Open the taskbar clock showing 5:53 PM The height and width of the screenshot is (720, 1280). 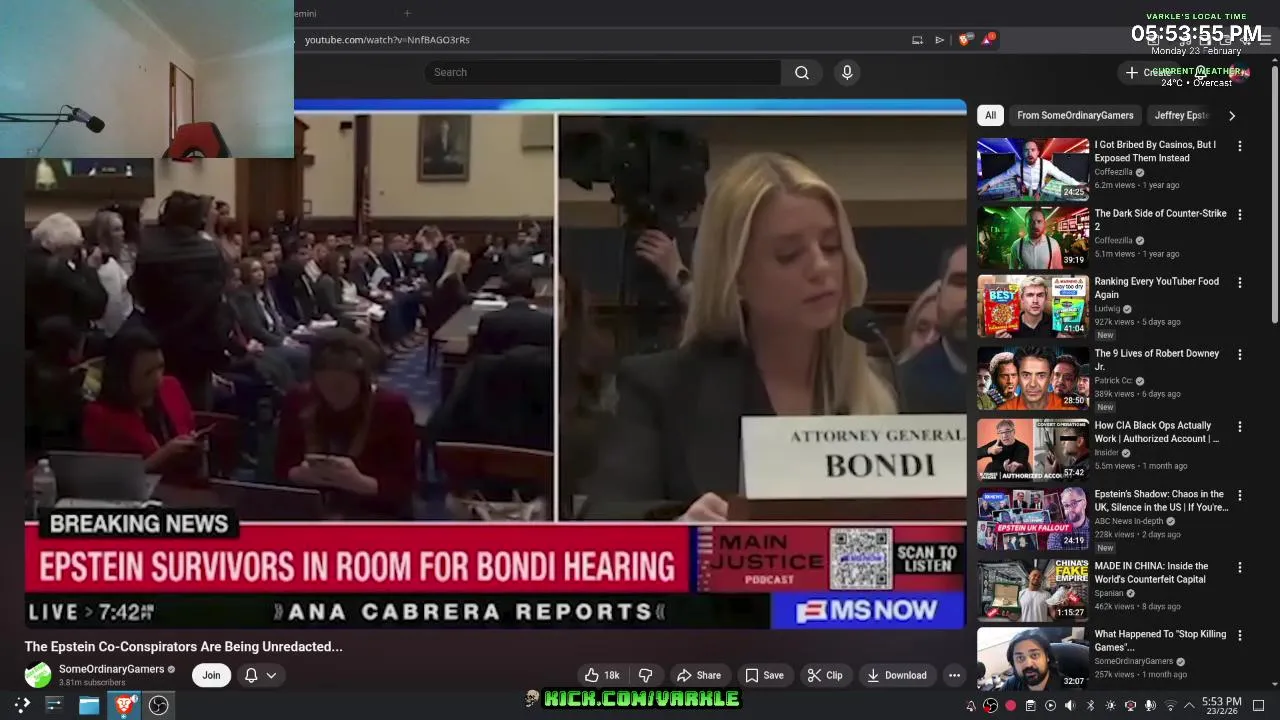tap(1221, 706)
